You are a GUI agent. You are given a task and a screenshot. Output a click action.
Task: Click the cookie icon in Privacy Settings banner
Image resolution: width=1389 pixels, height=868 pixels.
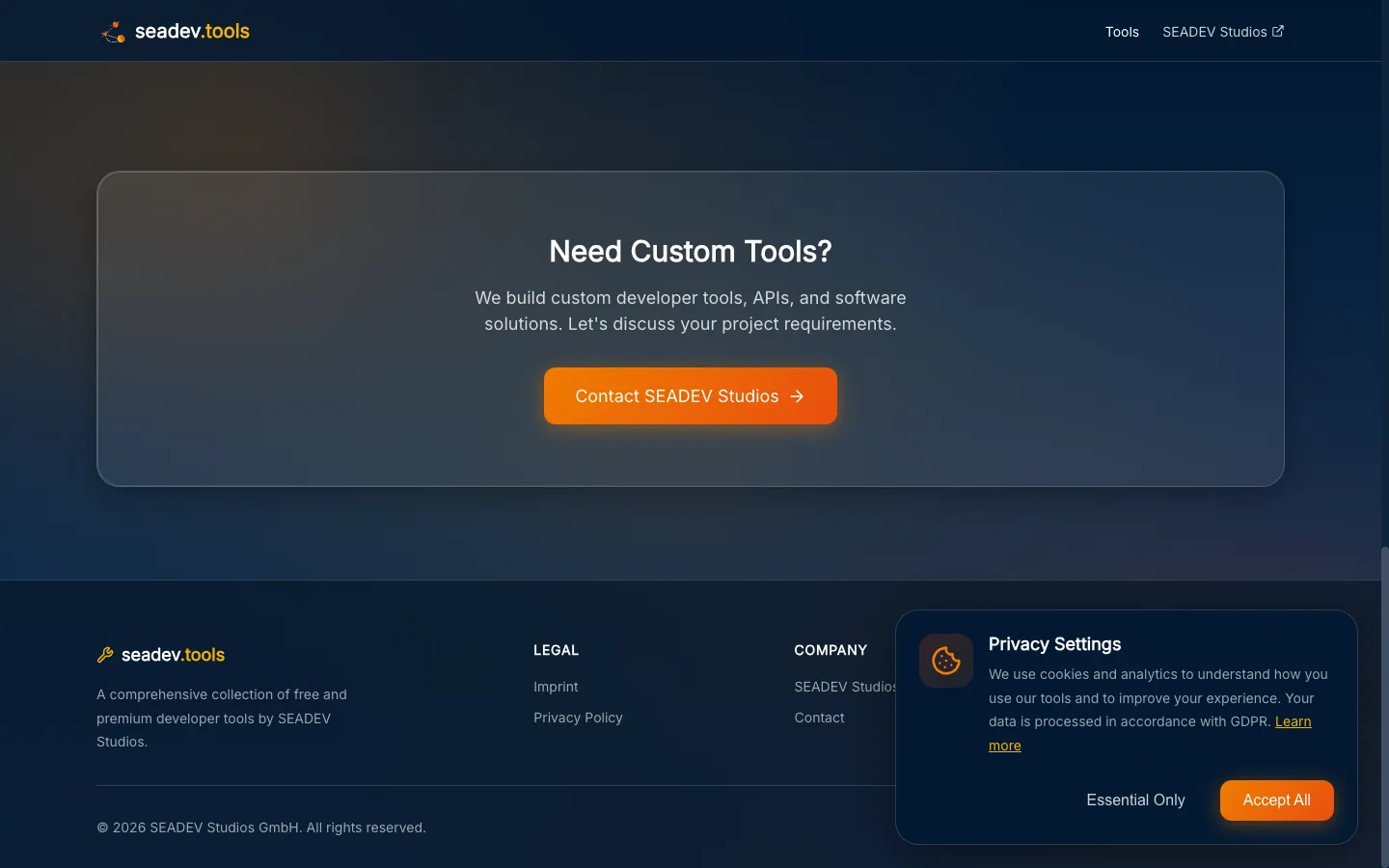pyautogui.click(x=945, y=661)
